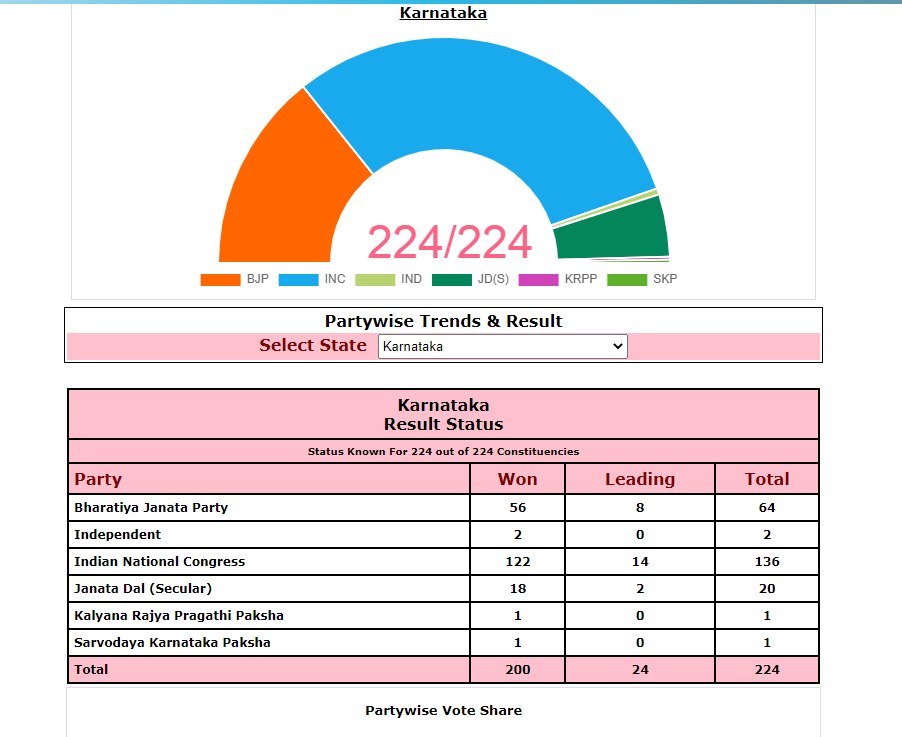Click the 224/224 count in the chart
The width and height of the screenshot is (902, 737).
click(x=449, y=242)
